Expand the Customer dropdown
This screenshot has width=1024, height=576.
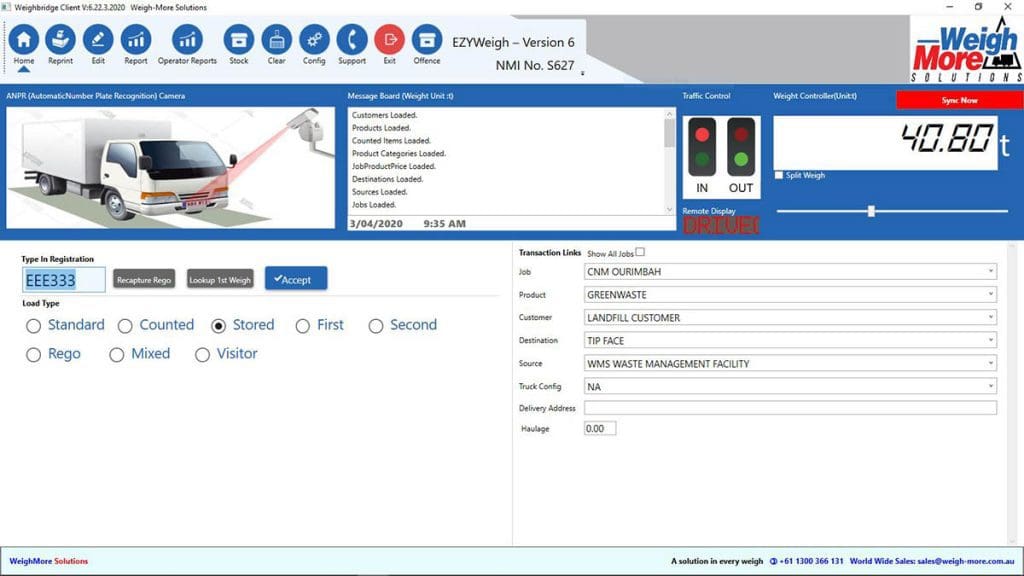pos(991,317)
